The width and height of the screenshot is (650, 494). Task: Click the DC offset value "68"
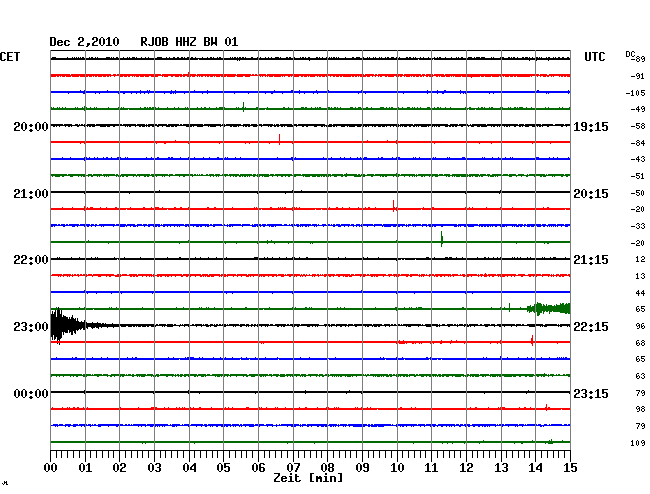pos(640,343)
